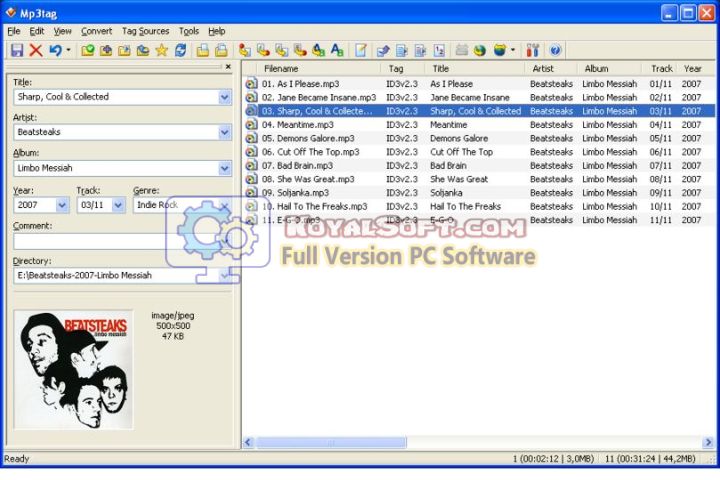The width and height of the screenshot is (720, 480).
Task: Expand the Artist field dropdown
Action: (x=225, y=132)
